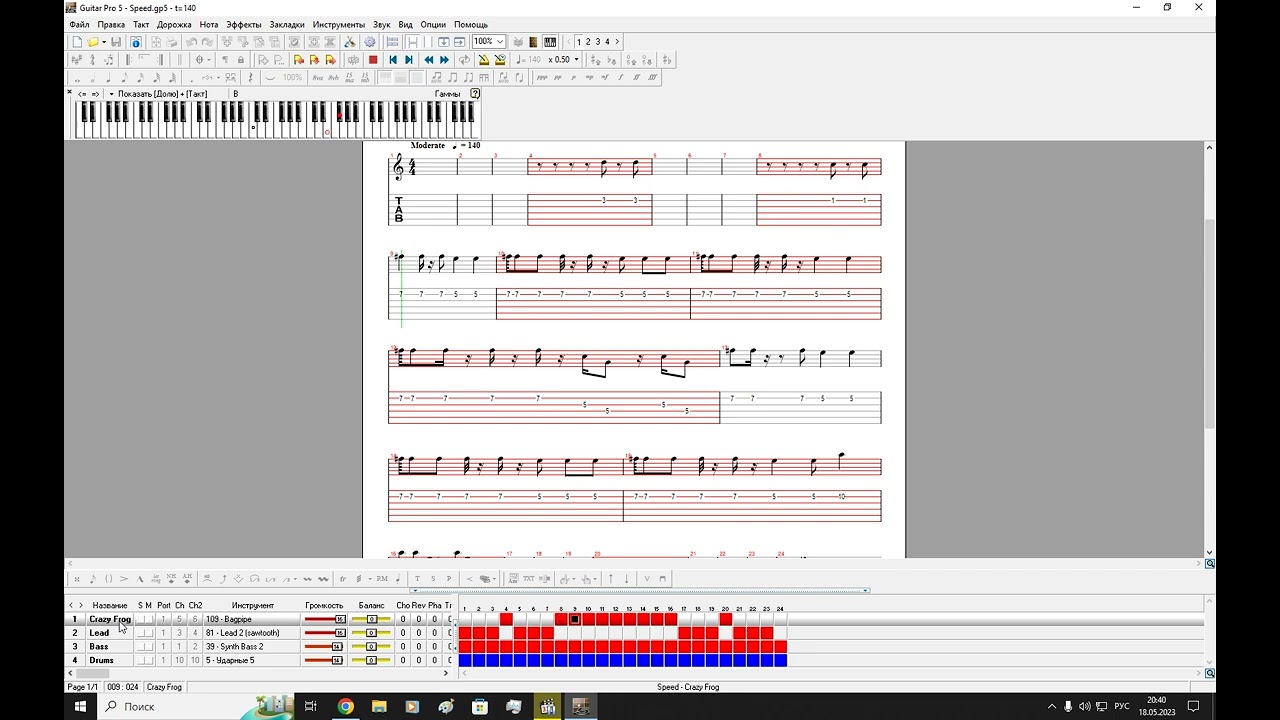Image resolution: width=1280 pixels, height=720 pixels.
Task: Click the 109 - Bagpipe instrument
Action: (x=253, y=619)
